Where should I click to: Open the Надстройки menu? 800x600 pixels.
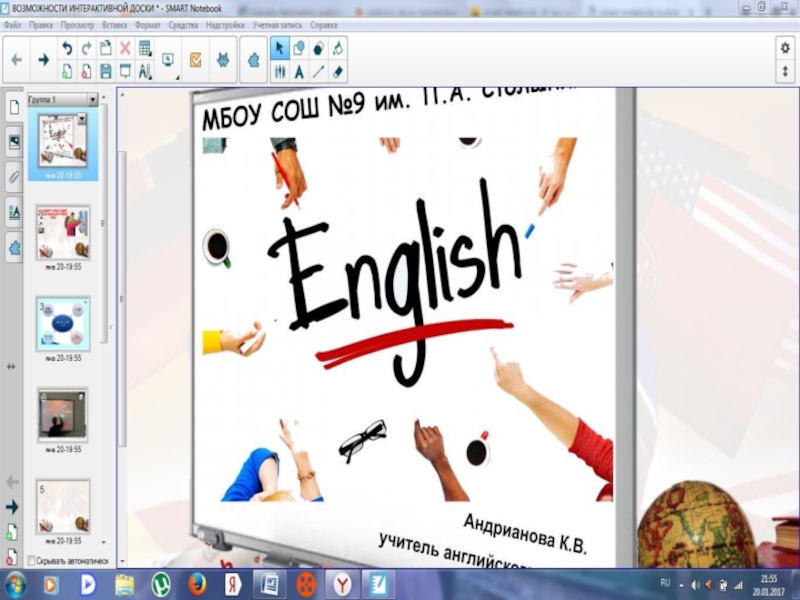click(225, 25)
